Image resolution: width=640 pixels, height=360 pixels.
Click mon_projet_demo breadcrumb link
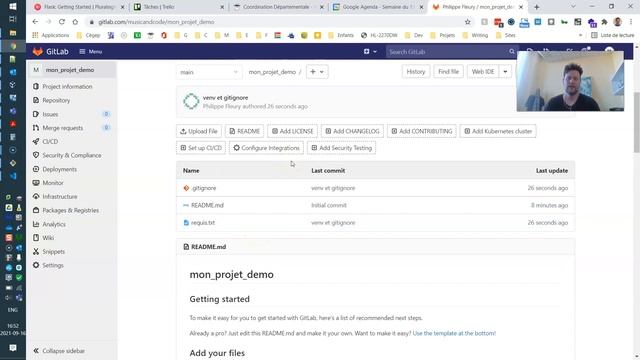pos(272,72)
